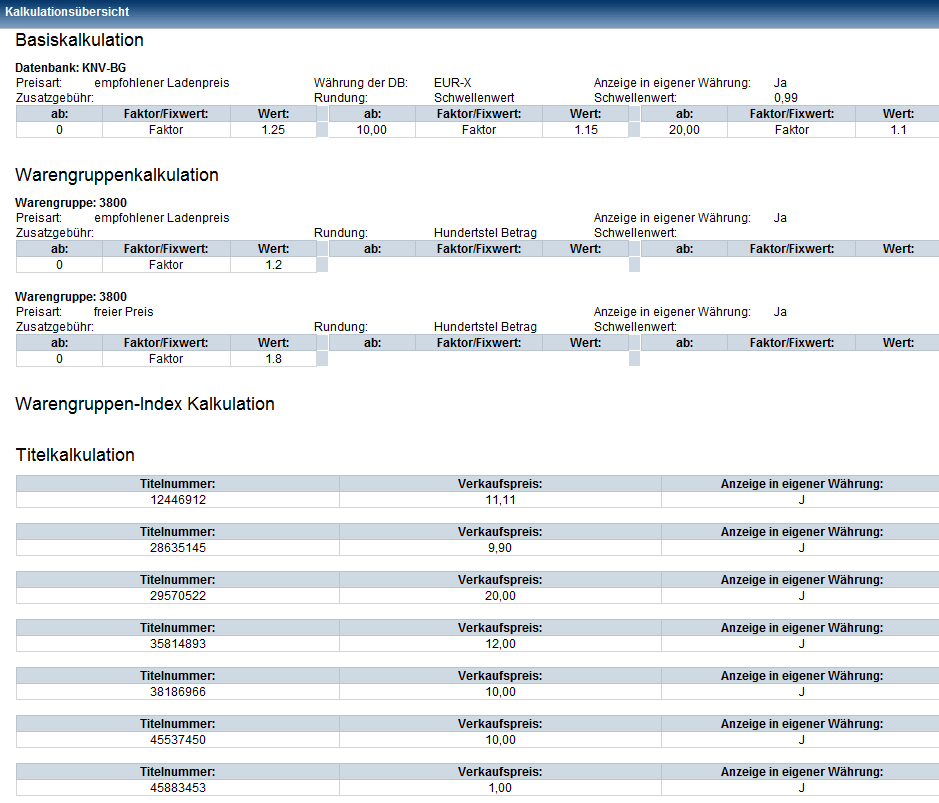The width and height of the screenshot is (939, 803).
Task: Select title number 45883453
Action: (x=178, y=788)
